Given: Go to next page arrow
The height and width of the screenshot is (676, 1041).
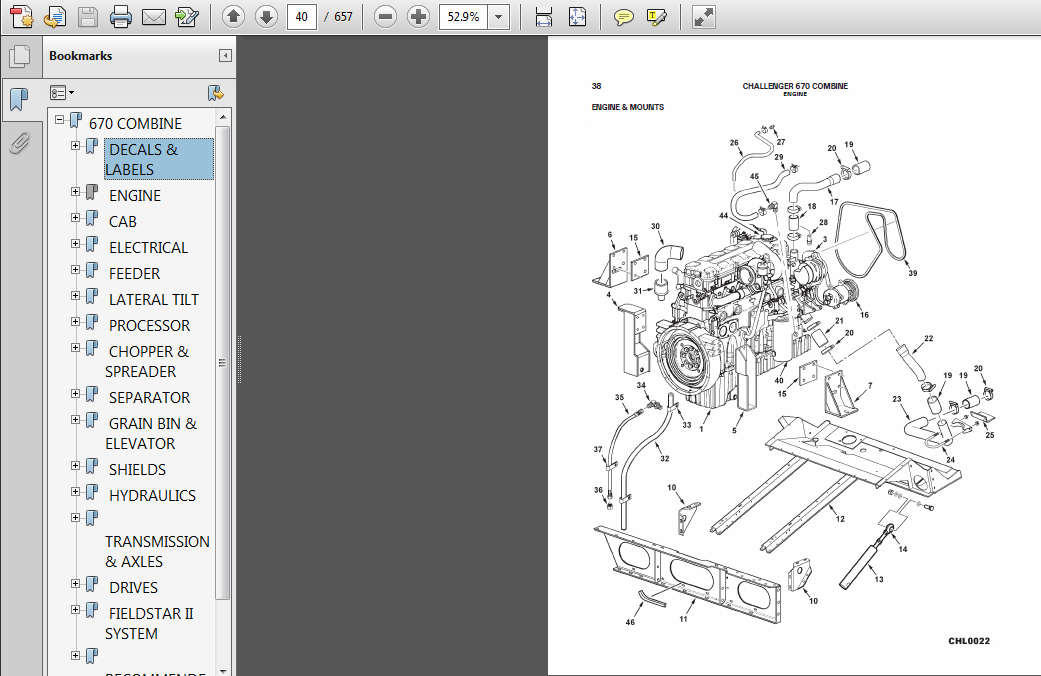Looking at the screenshot, I should (265, 16).
